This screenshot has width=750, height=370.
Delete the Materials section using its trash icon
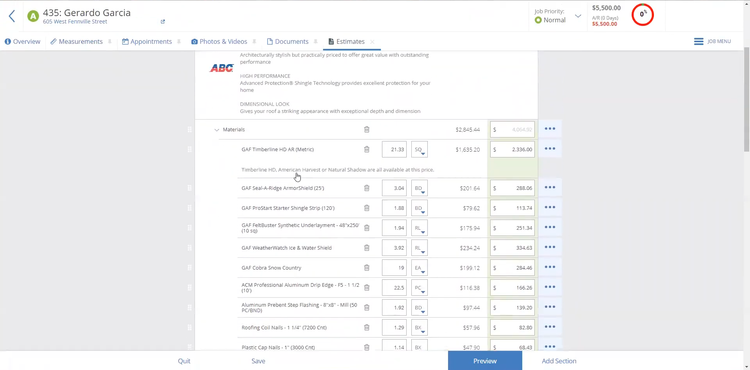click(367, 130)
